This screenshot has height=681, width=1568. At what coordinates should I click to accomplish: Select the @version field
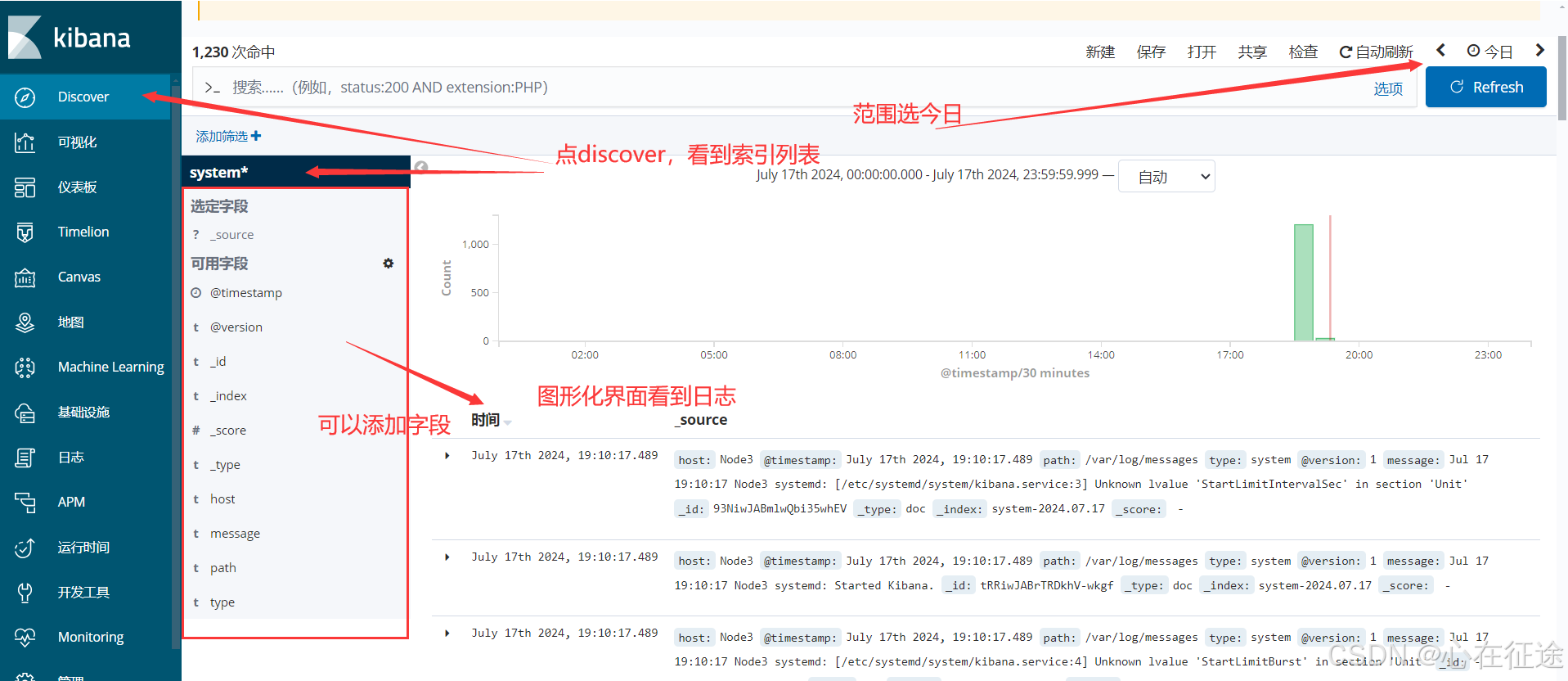(236, 327)
